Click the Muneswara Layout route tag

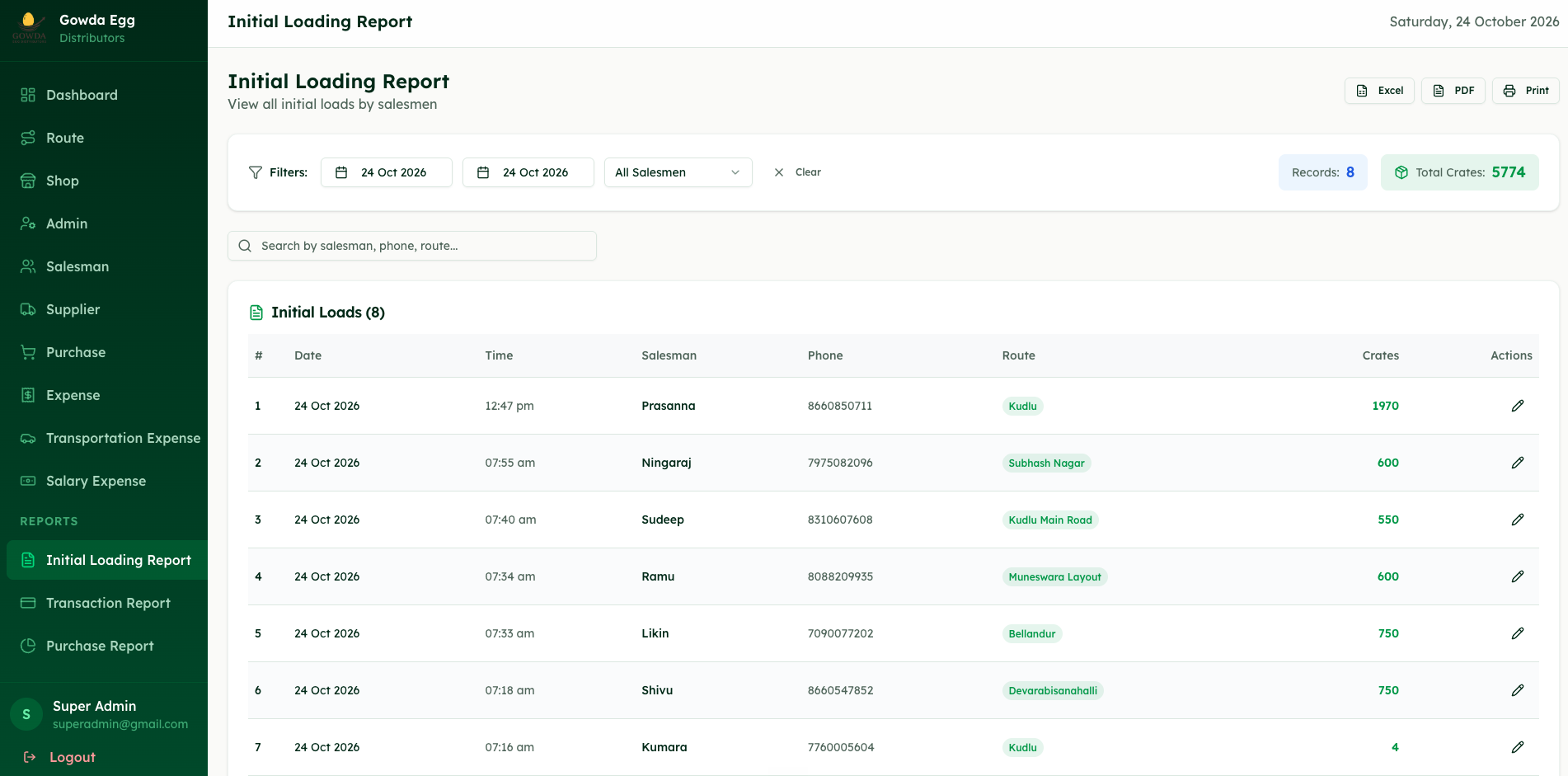point(1054,576)
